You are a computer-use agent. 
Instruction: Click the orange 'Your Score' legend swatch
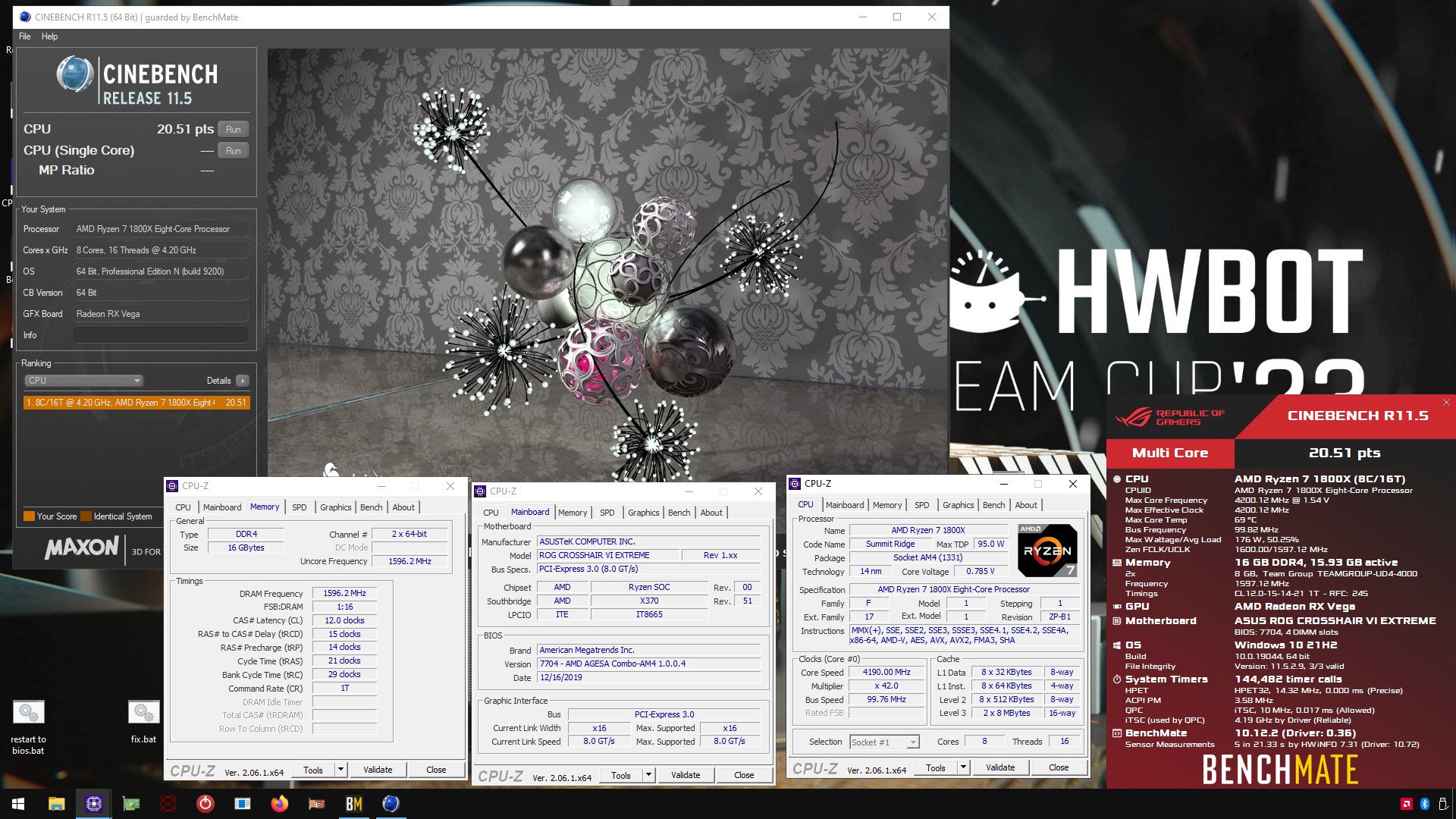pyautogui.click(x=29, y=516)
